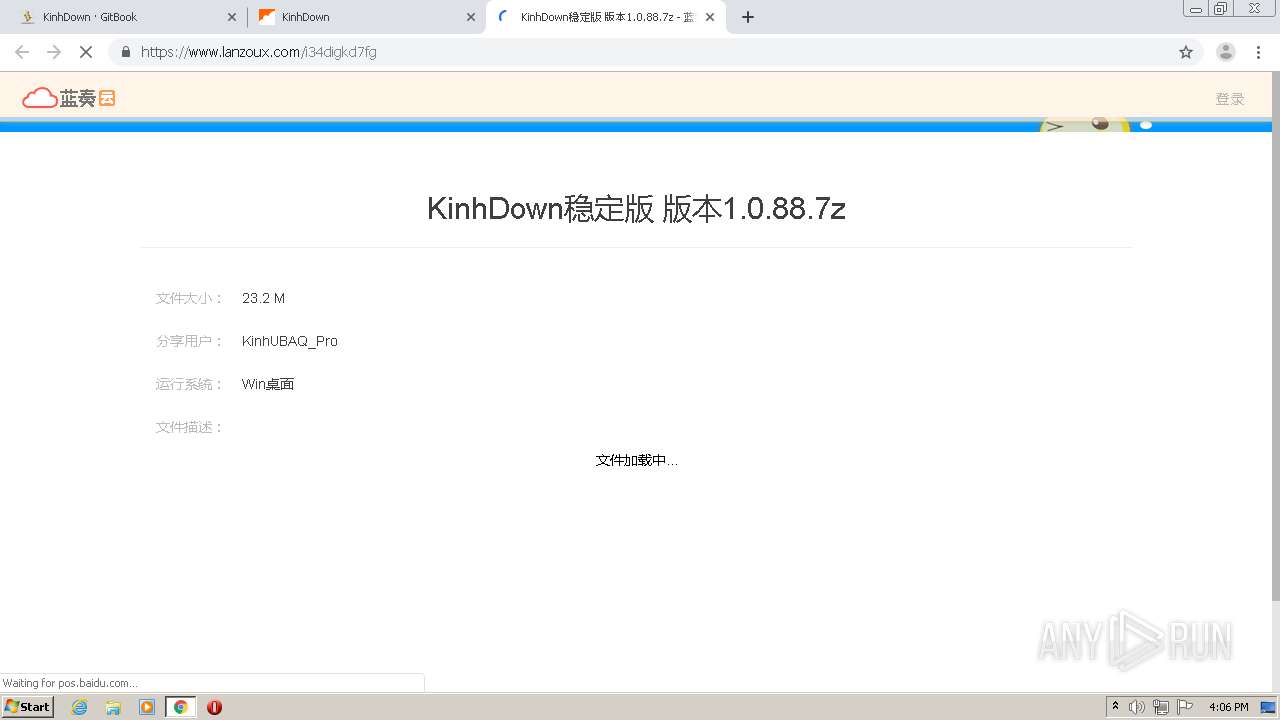1280x720 pixels.
Task: Click the Waiting for pos.baidu.com status text
Action: (70, 683)
